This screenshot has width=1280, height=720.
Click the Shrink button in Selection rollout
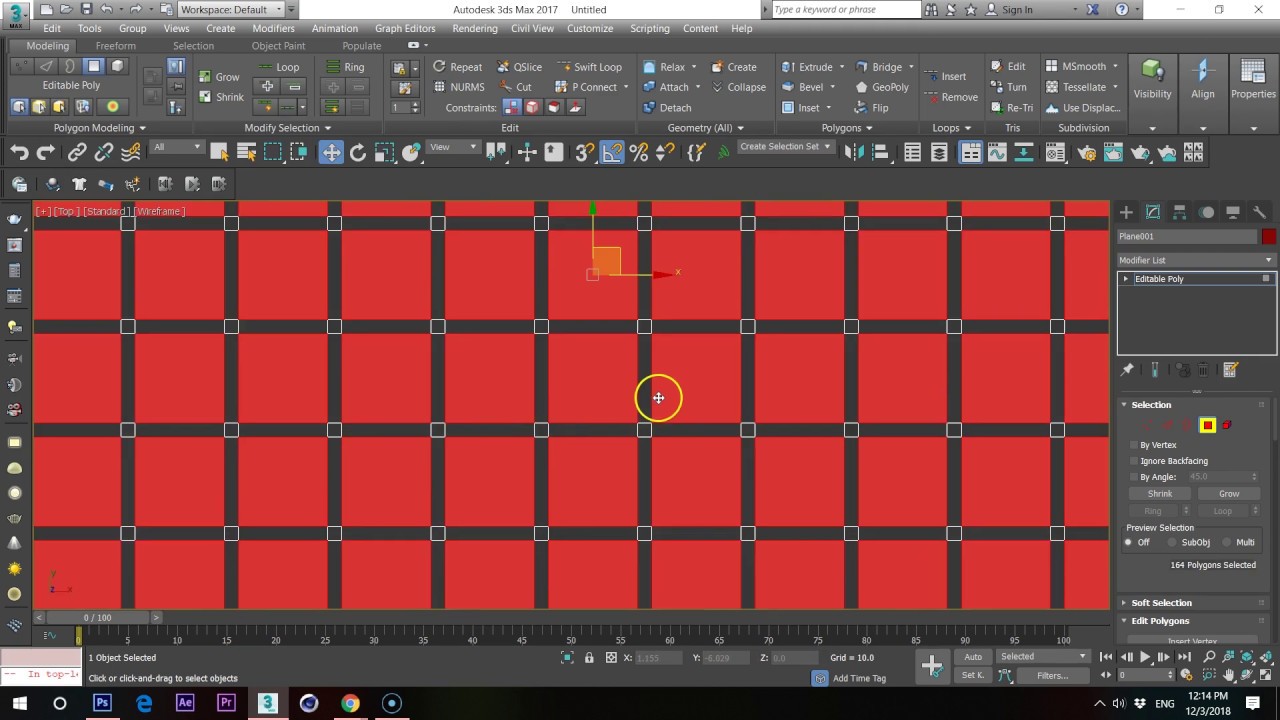tap(1160, 494)
